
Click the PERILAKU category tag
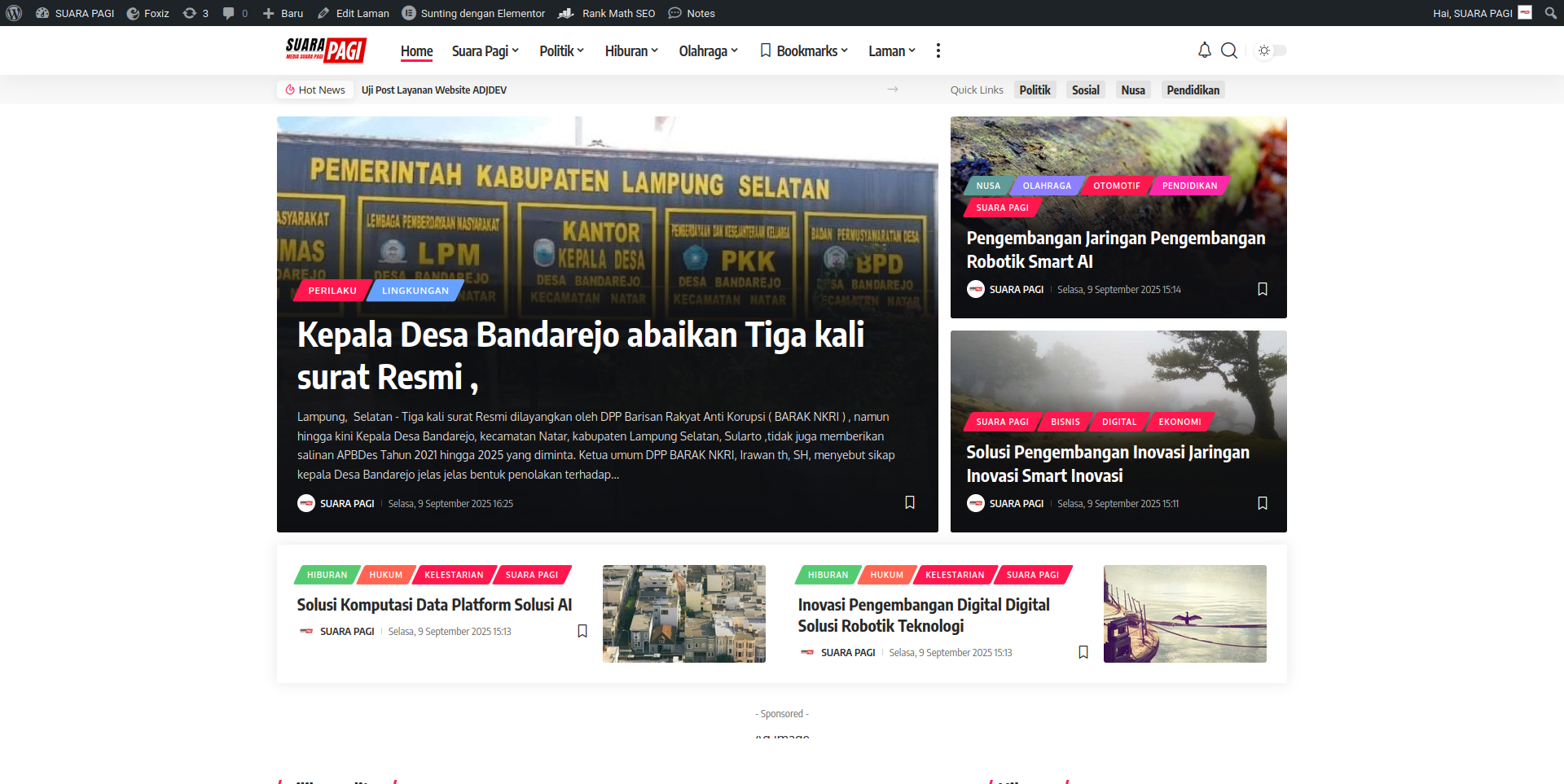(x=332, y=291)
